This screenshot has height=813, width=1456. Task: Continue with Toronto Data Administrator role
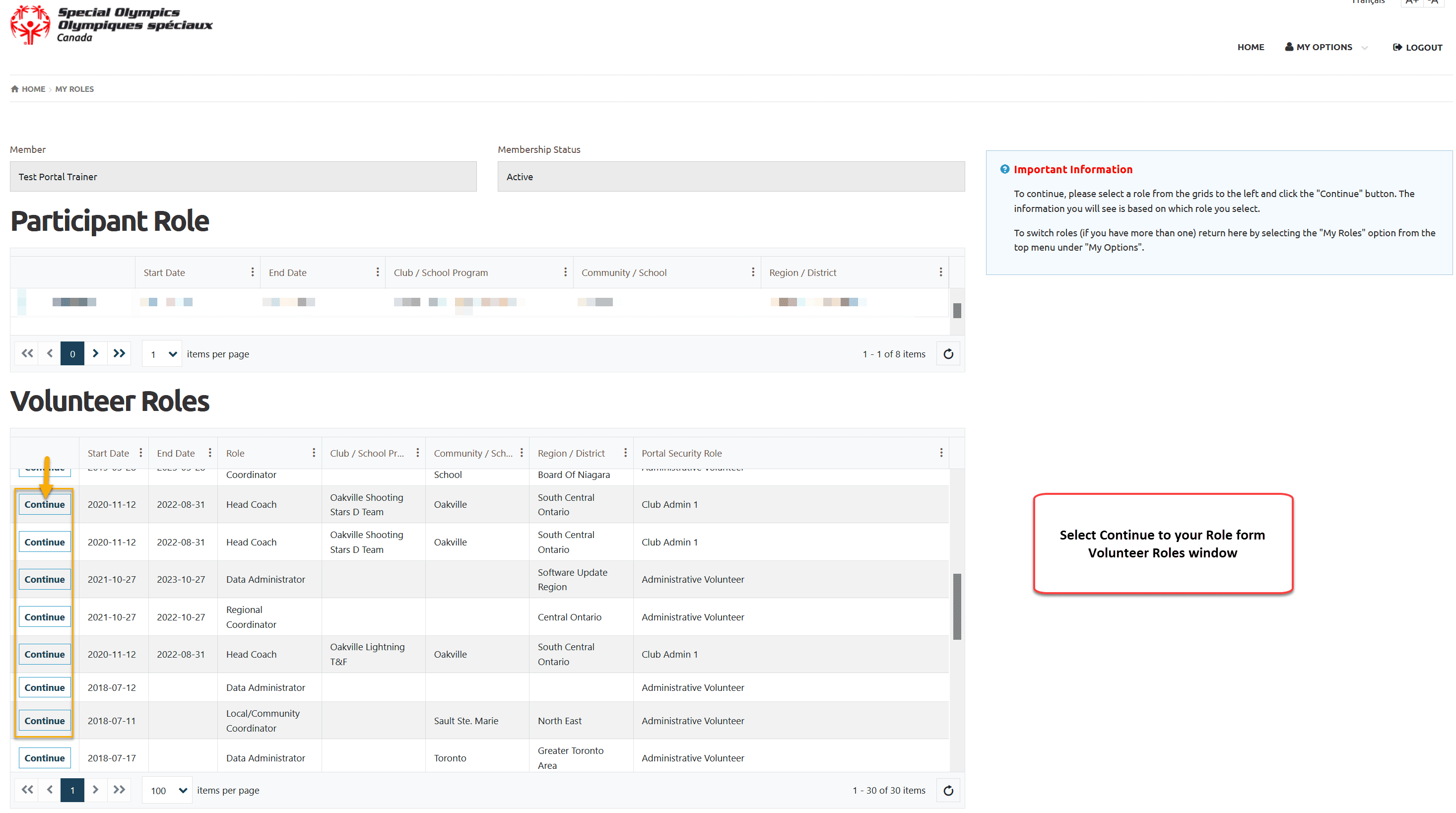(45, 758)
